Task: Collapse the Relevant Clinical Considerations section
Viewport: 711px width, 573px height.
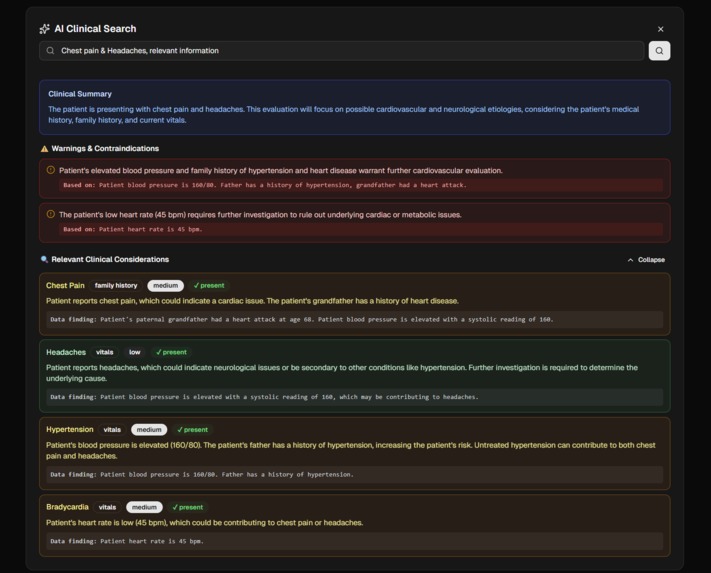Action: 646,260
